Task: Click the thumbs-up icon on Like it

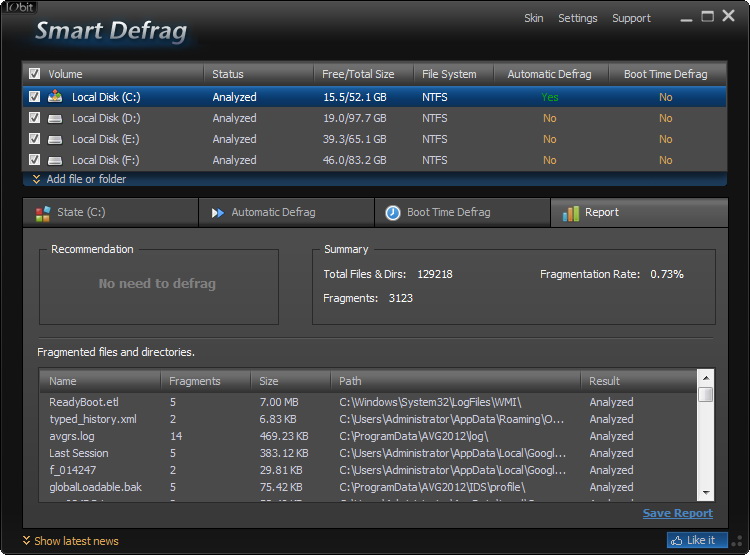Action: (x=676, y=541)
